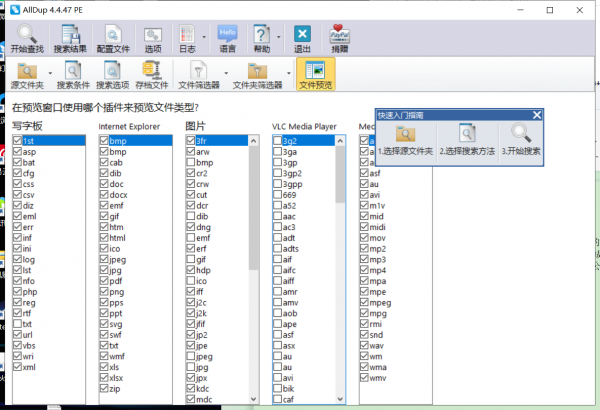This screenshot has width=600, height=410.
Task: Uncheck kdc in the 图片 list
Action: (x=191, y=388)
